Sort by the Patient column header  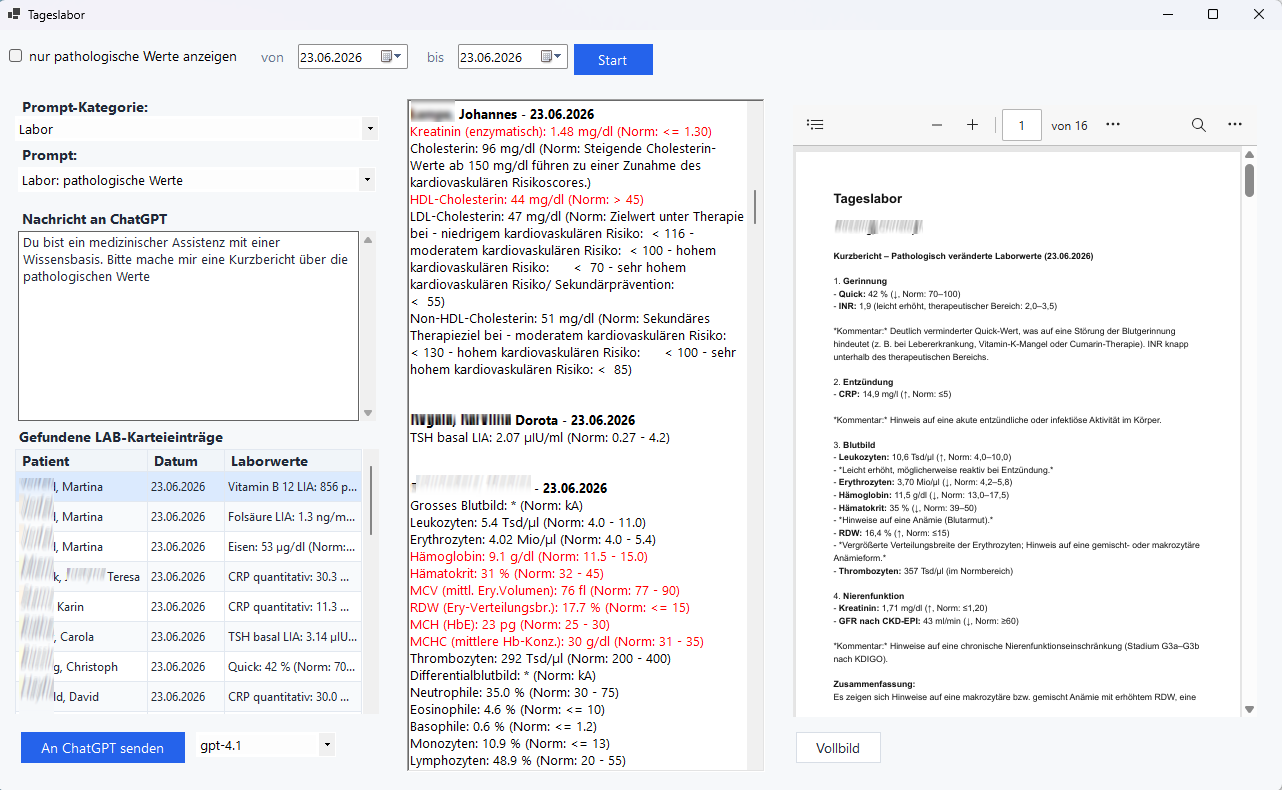[81, 461]
